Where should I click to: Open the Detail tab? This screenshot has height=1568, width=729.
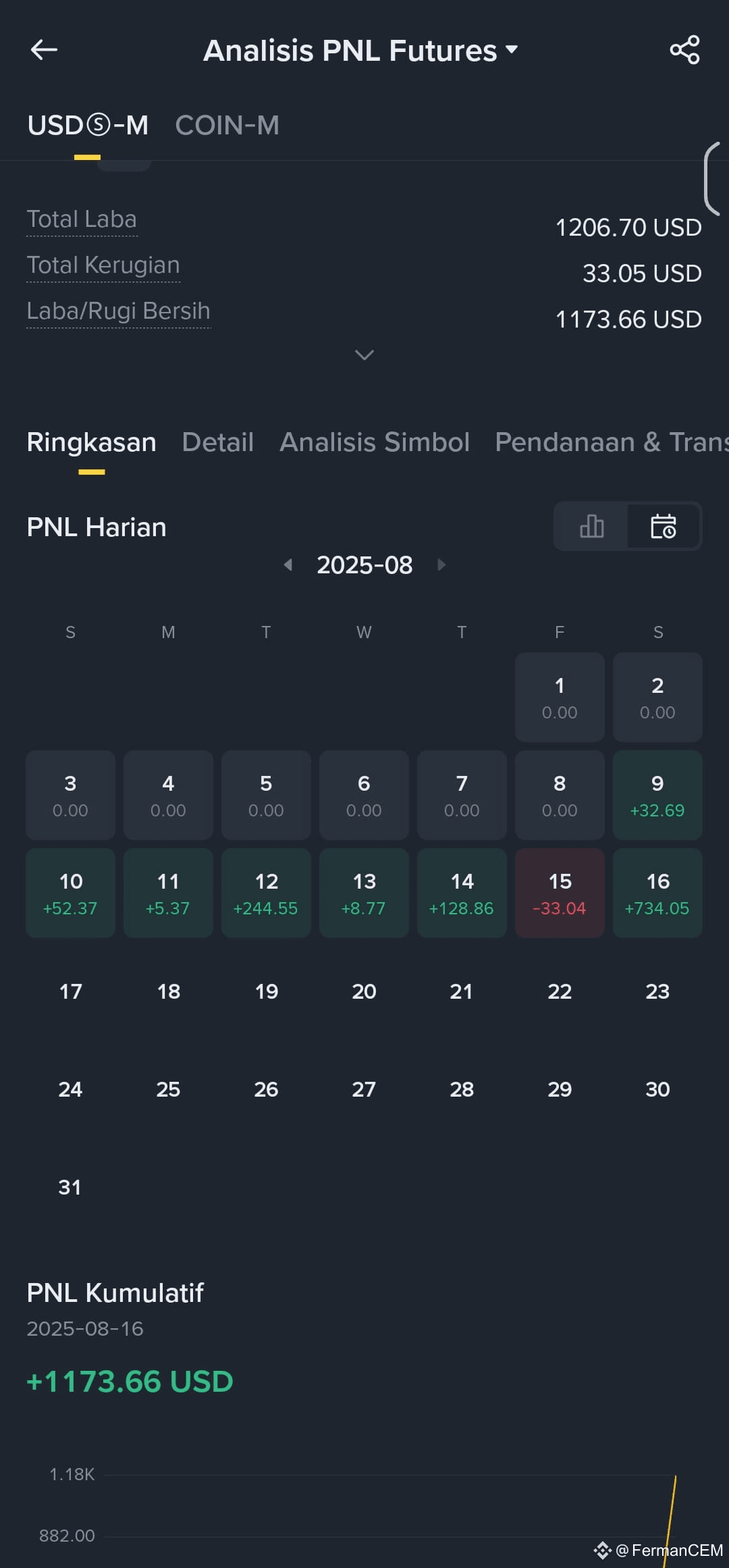(x=218, y=442)
